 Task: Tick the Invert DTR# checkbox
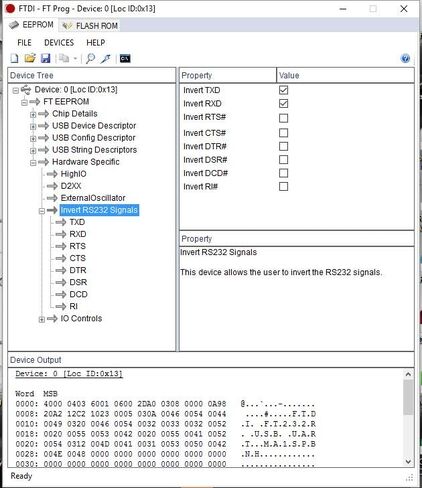coord(283,146)
